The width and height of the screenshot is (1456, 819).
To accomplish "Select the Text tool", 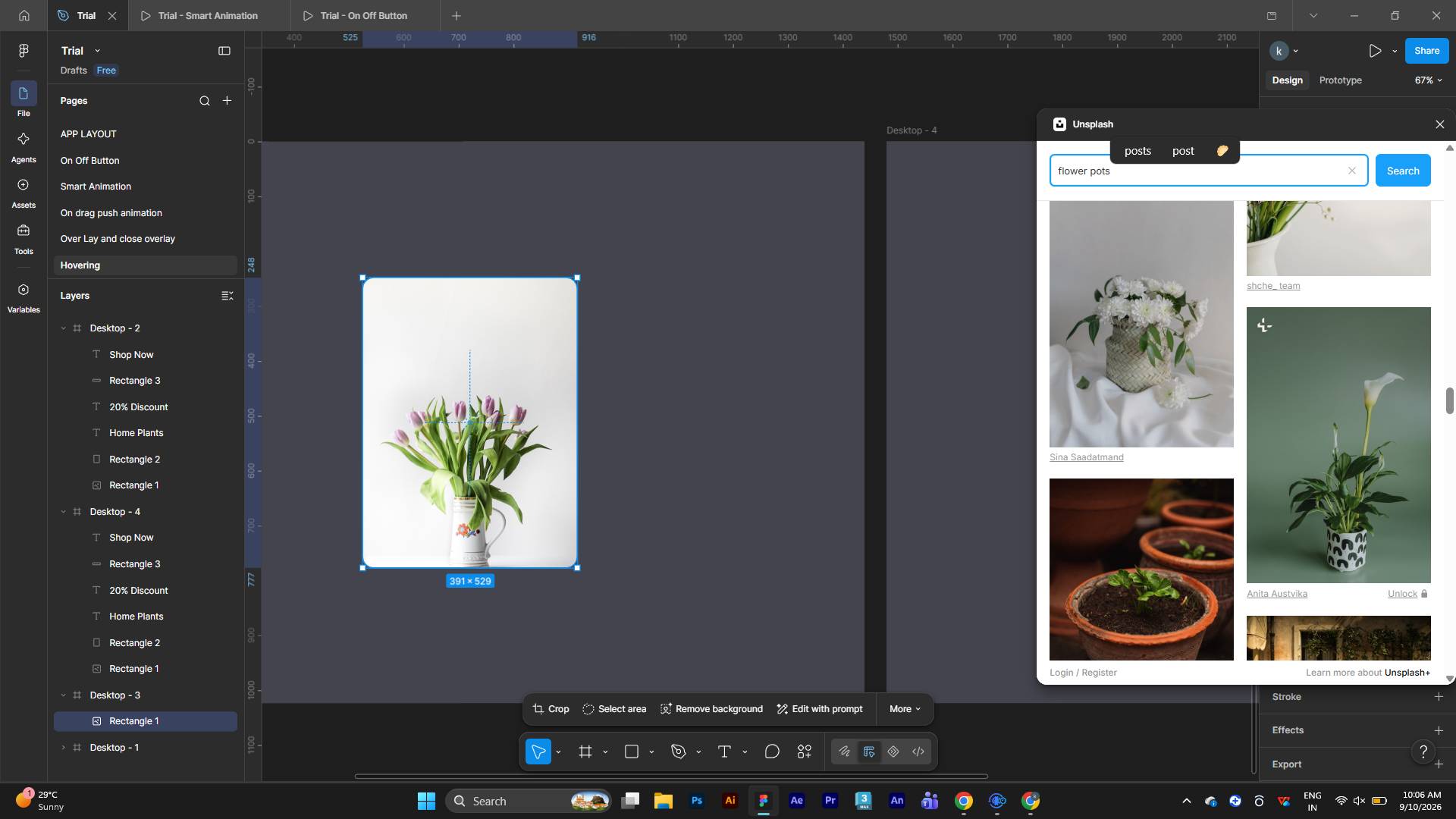I will coord(724,752).
